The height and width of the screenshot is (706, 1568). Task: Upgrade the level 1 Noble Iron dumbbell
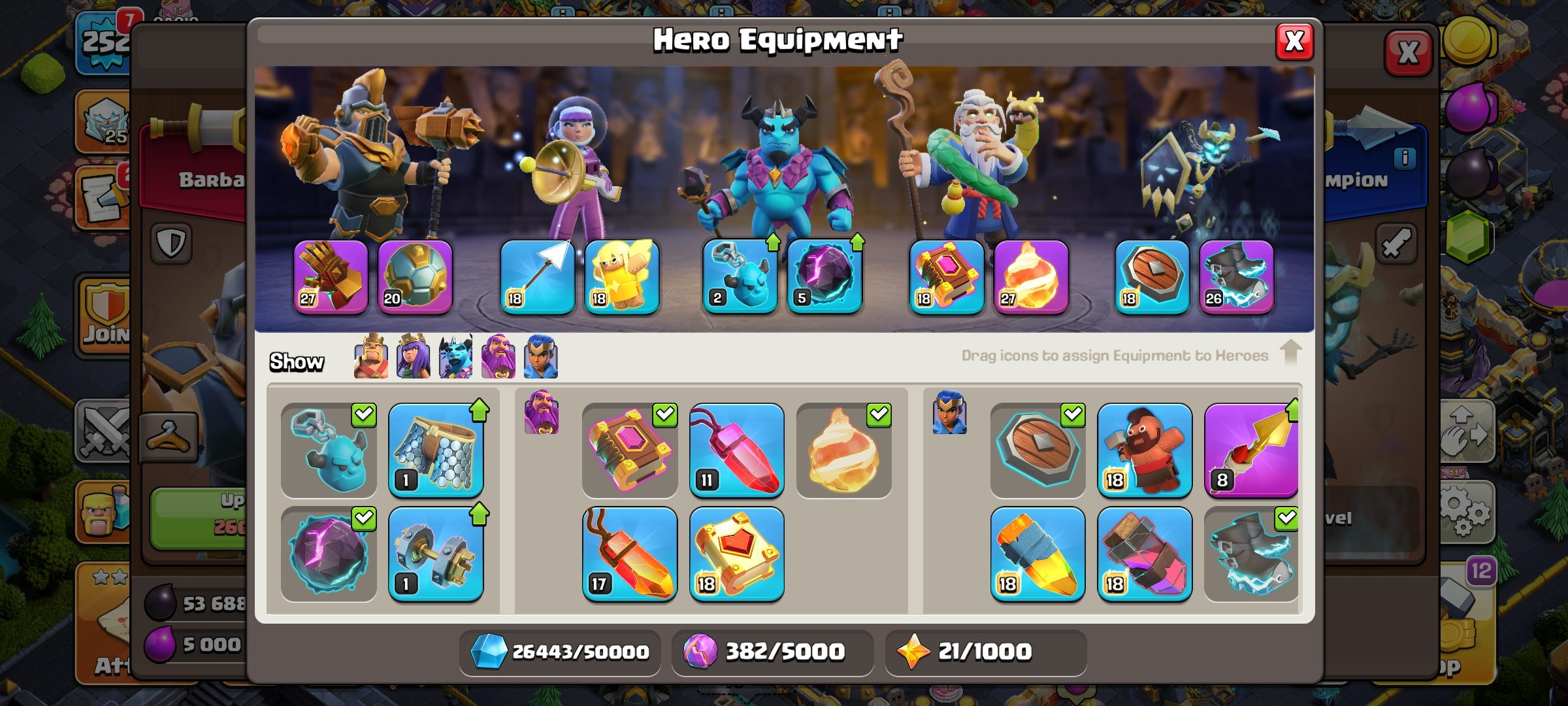[436, 554]
